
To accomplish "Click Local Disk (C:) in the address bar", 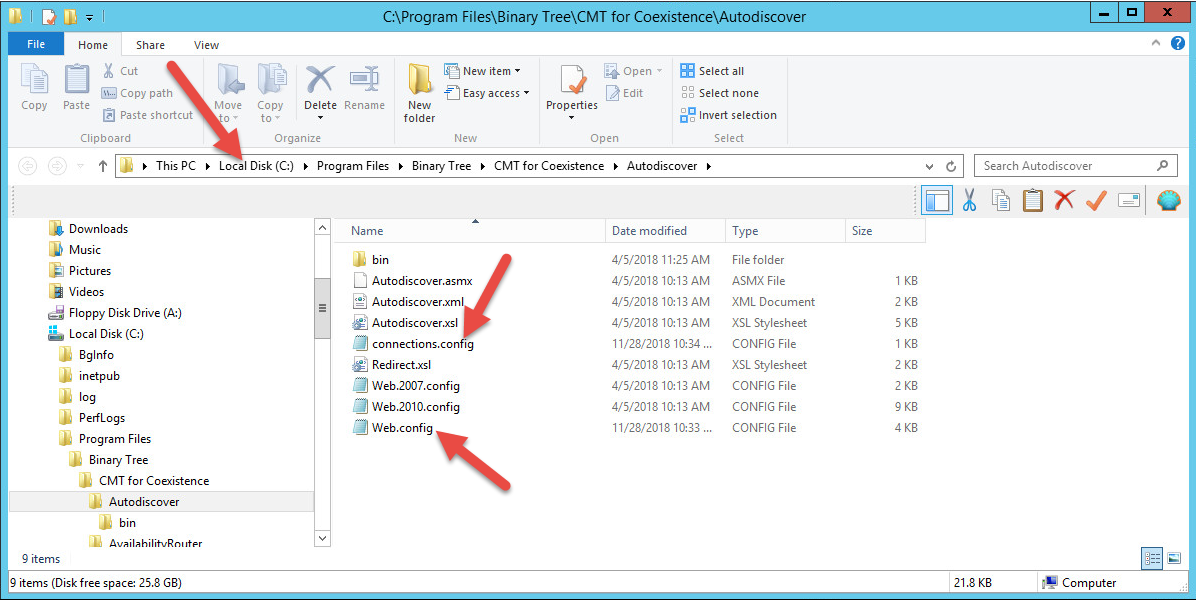I will coord(256,165).
